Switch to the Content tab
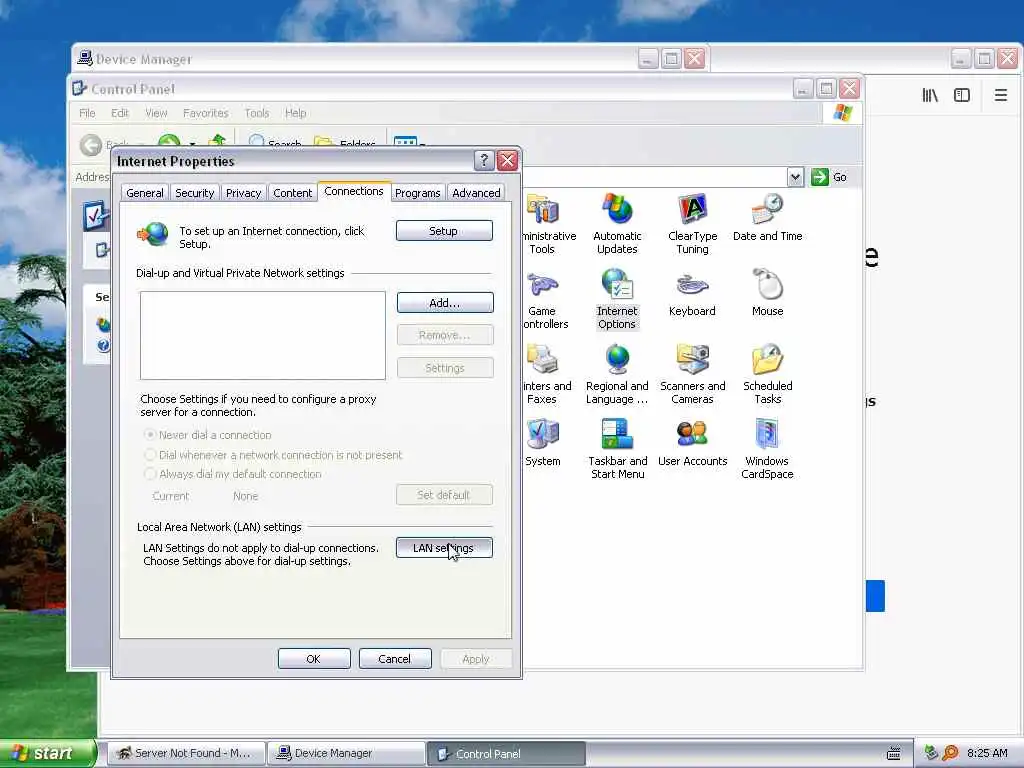 click(x=293, y=193)
